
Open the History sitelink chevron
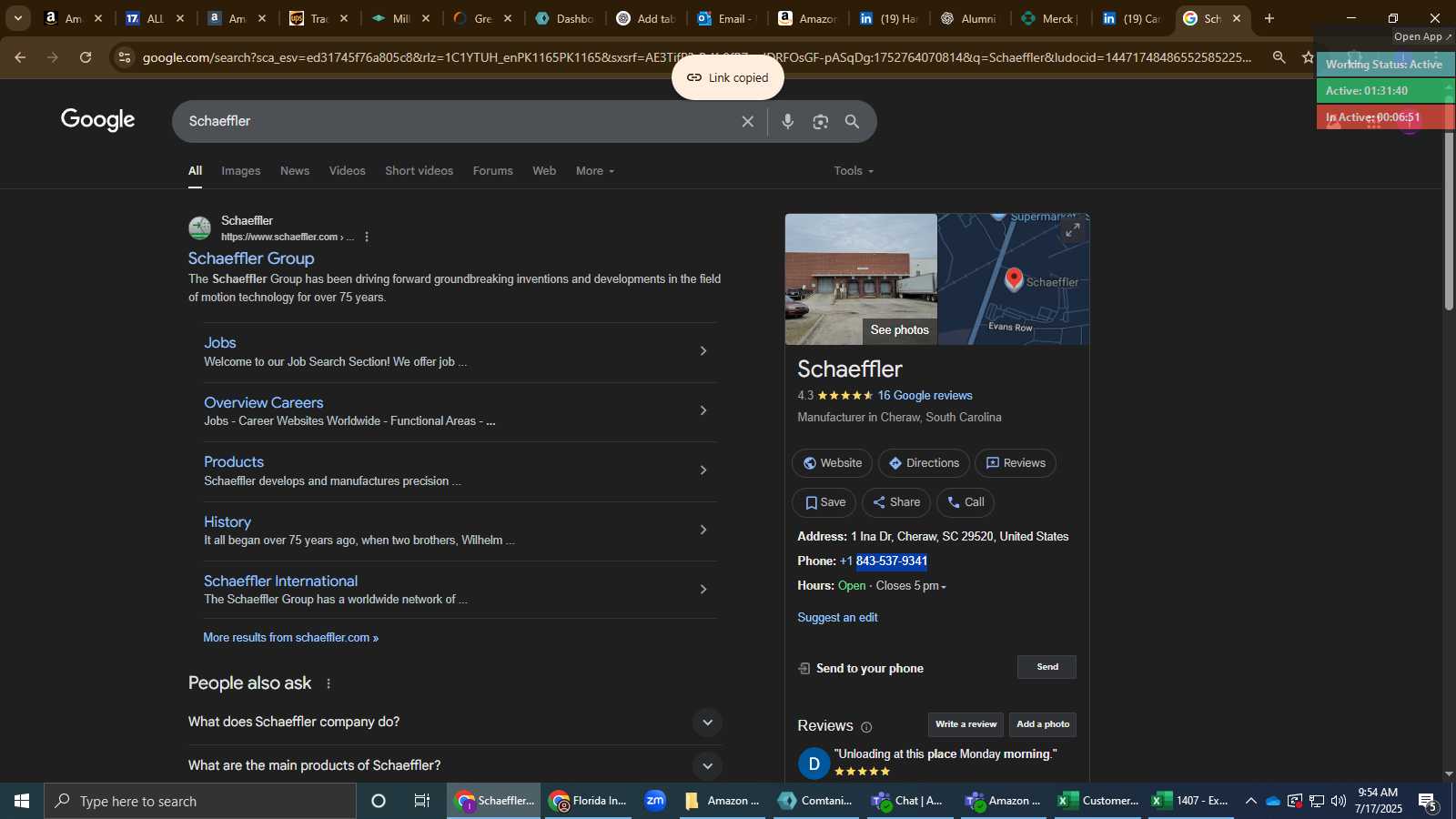coord(703,530)
